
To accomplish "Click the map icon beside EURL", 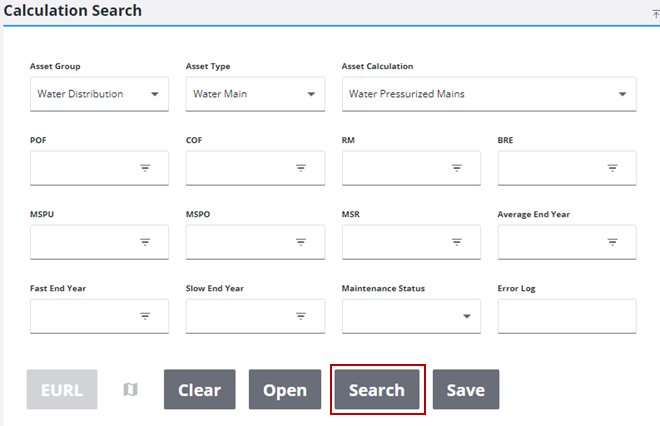I will coord(130,390).
